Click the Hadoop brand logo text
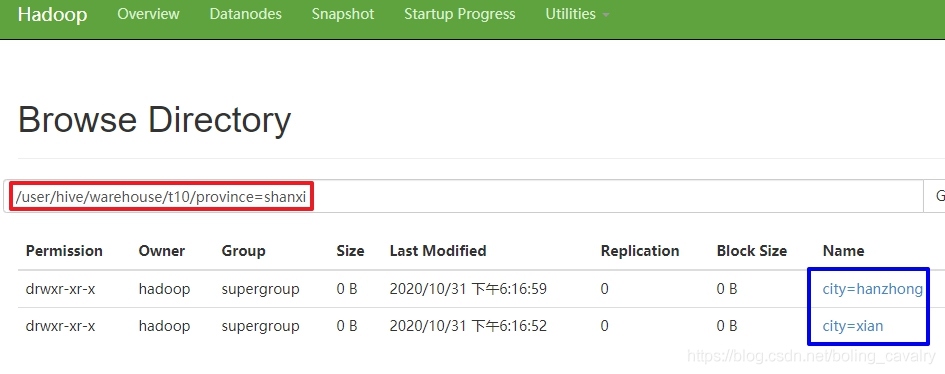The image size is (945, 374). coord(52,14)
